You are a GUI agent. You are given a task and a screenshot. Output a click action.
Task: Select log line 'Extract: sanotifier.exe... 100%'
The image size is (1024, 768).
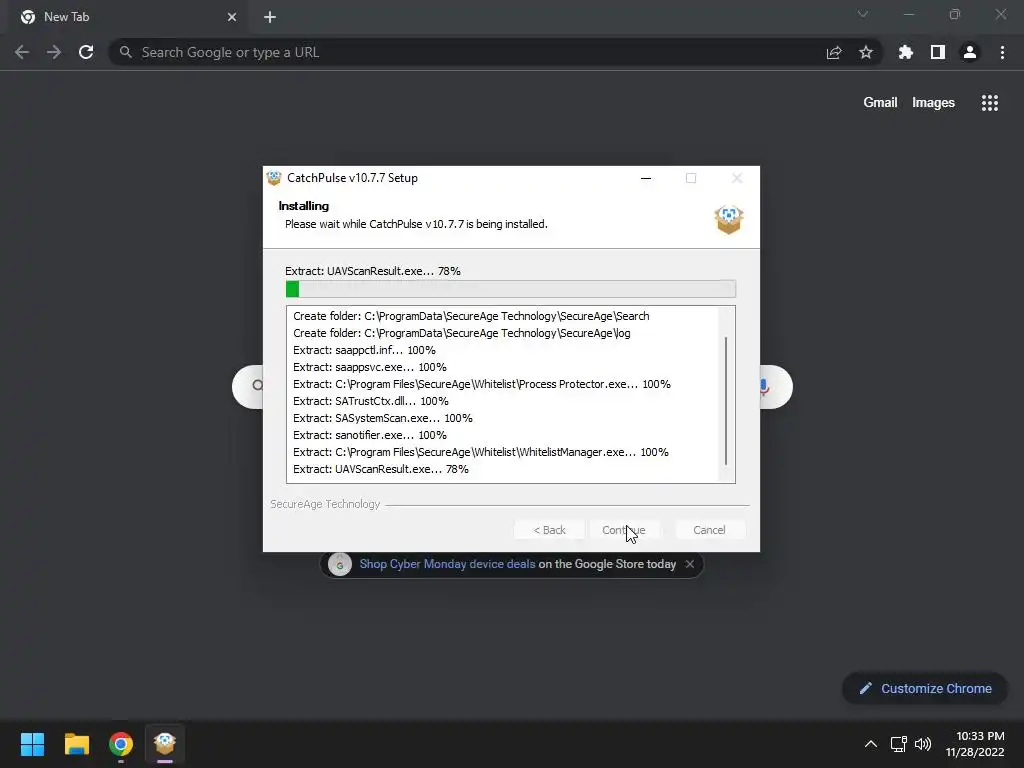pos(370,435)
